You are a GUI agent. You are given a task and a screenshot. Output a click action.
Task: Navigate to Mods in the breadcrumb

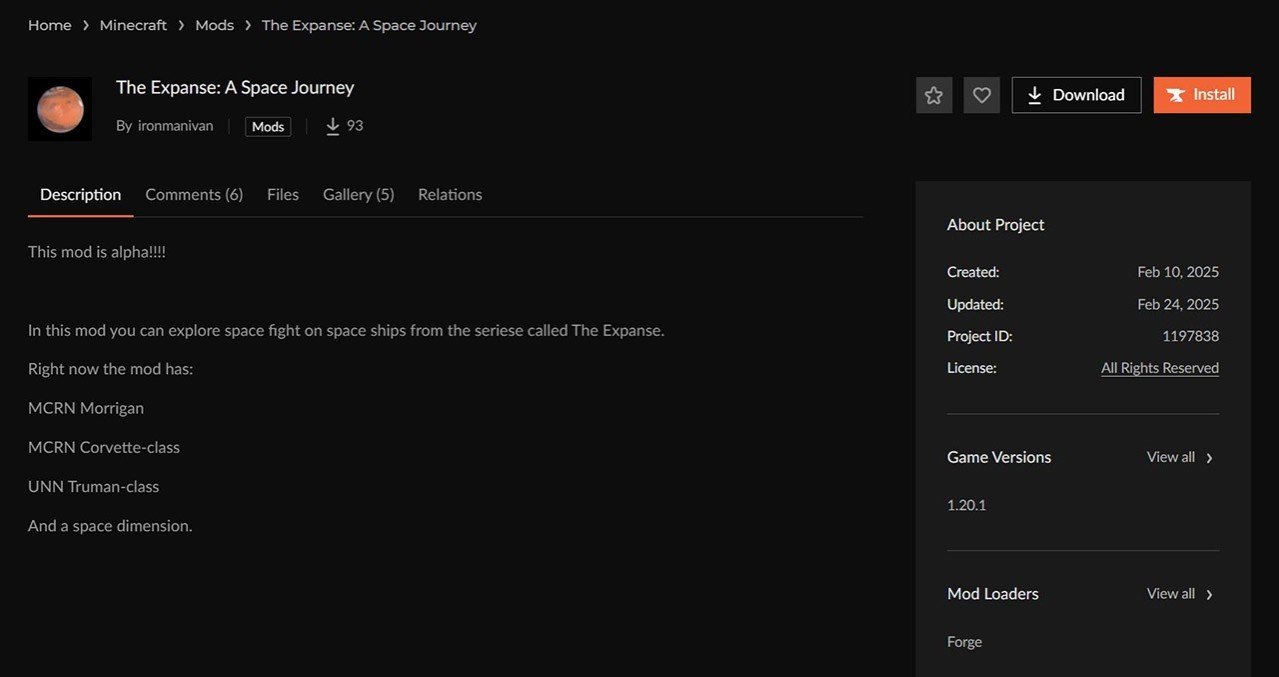(214, 25)
